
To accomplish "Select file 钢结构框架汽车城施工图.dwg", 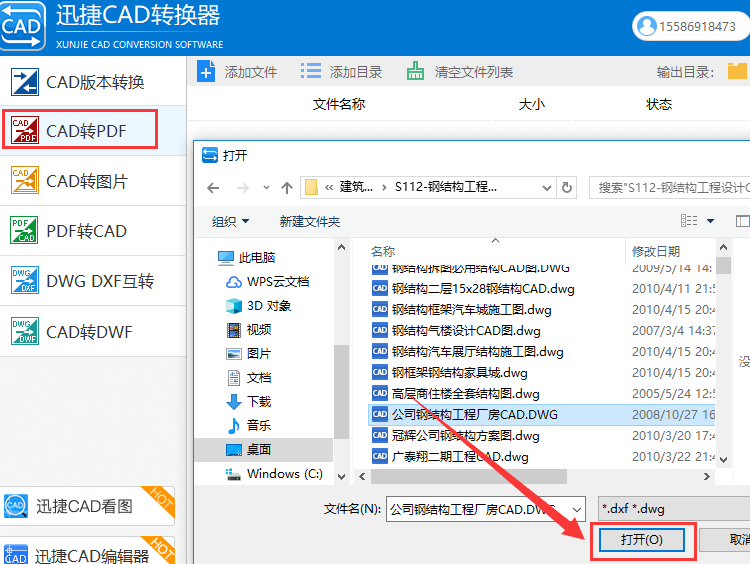I will 541,310.
